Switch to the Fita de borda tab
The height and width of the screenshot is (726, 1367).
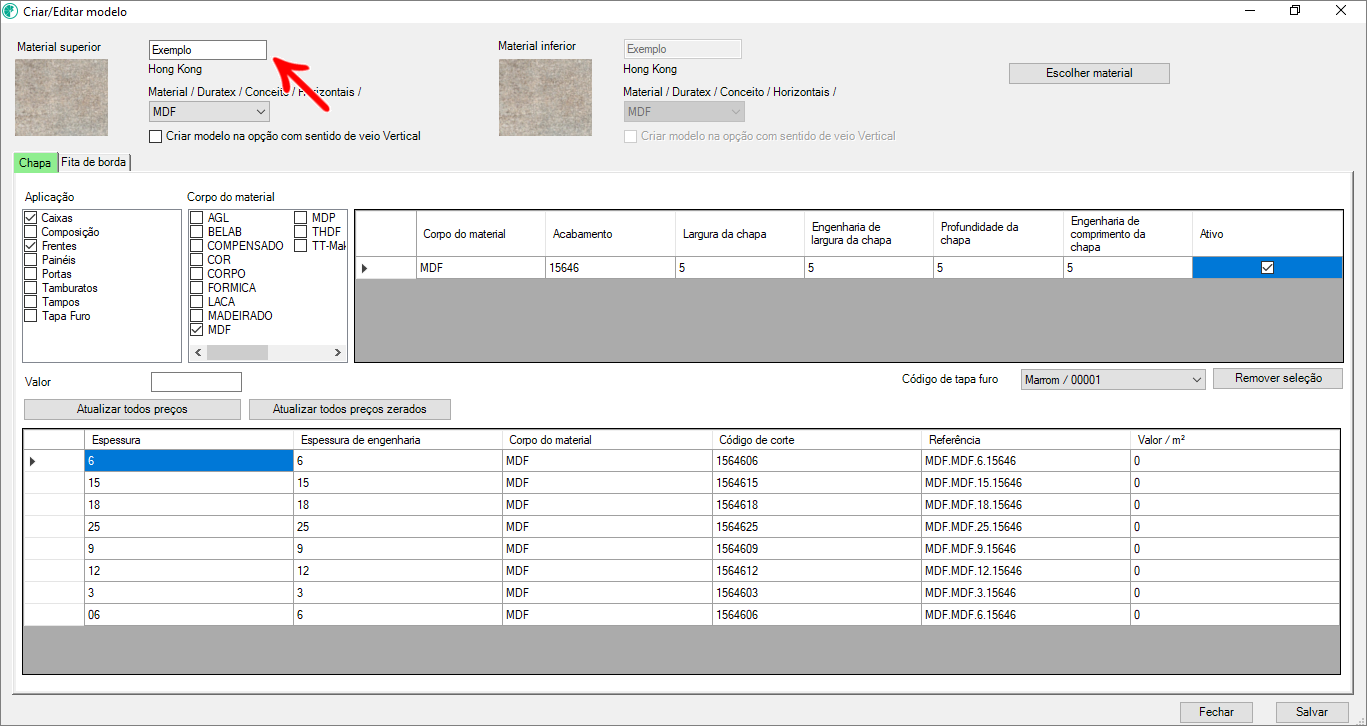94,162
